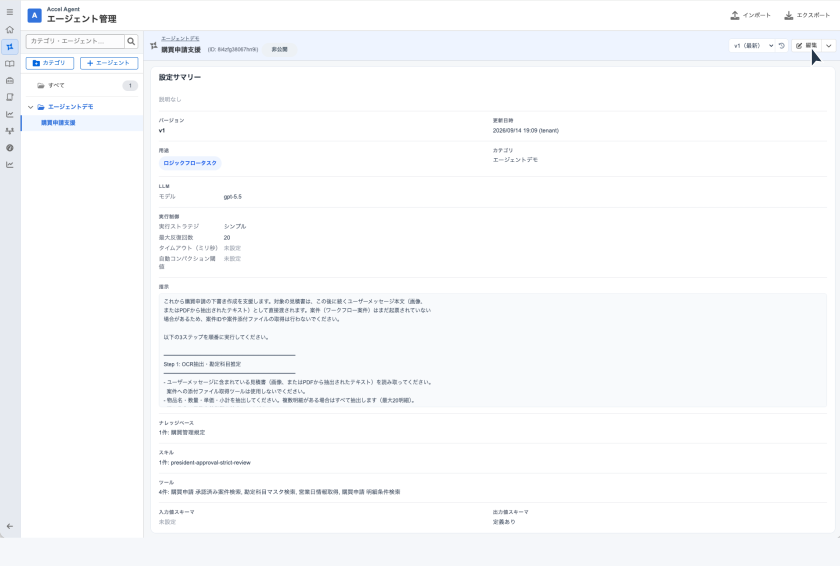Click the 実行ストラテジ value シンプル
Image resolution: width=840 pixels, height=566 pixels.
pos(235,227)
